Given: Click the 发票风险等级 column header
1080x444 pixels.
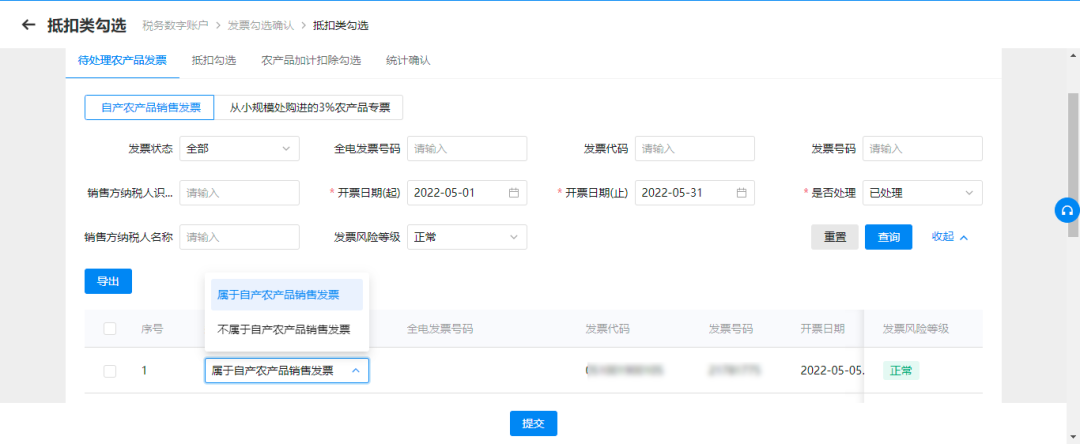Looking at the screenshot, I should click(916, 329).
